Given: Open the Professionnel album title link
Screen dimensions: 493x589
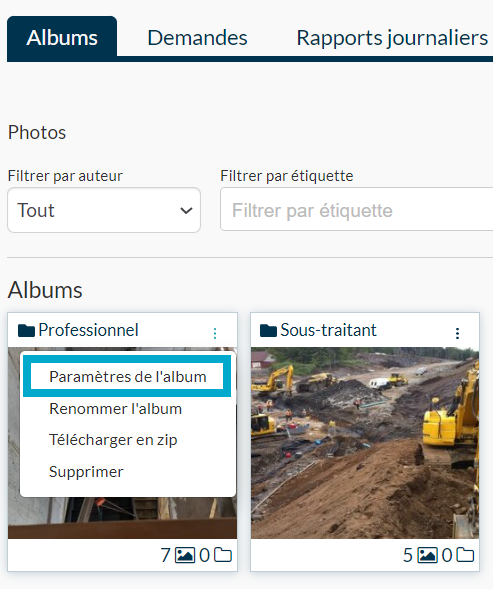Looking at the screenshot, I should (x=88, y=330).
